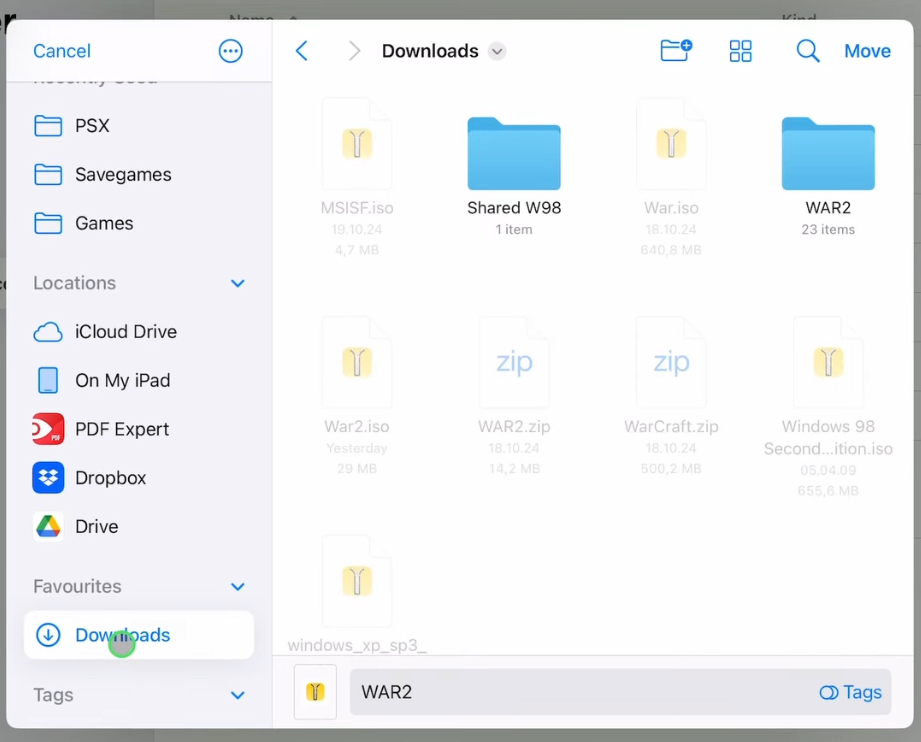921x742 pixels.
Task: Switch view using the grid icon
Action: [740, 51]
